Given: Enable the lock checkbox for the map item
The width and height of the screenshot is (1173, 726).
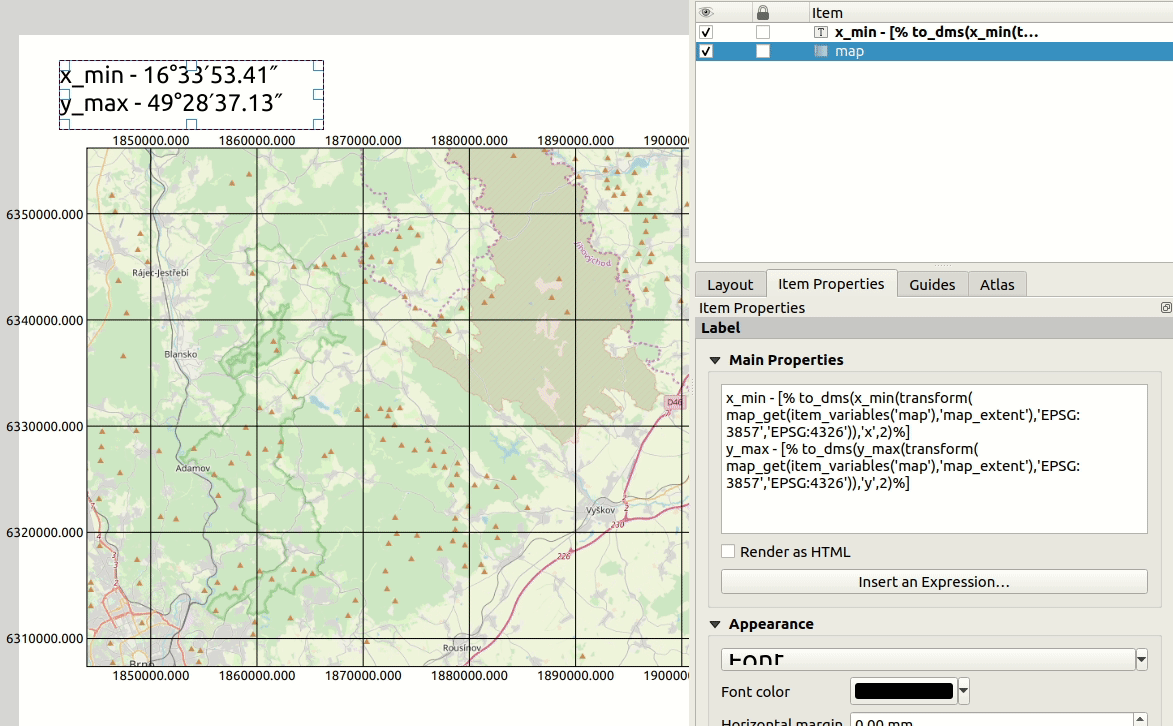Looking at the screenshot, I should point(763,51).
